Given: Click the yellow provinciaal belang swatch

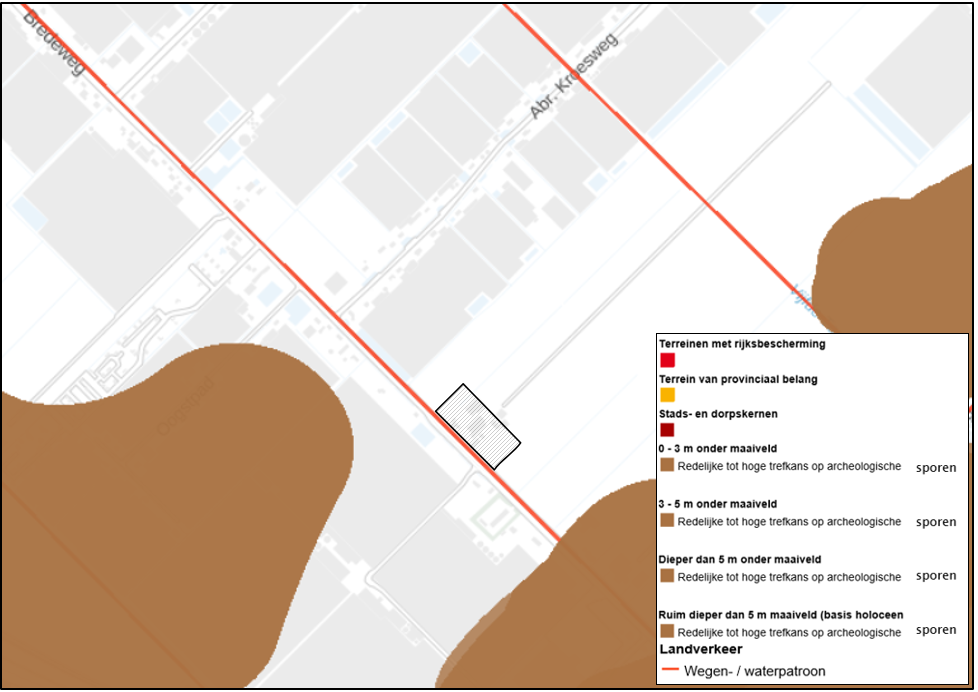Looking at the screenshot, I should coord(667,394).
